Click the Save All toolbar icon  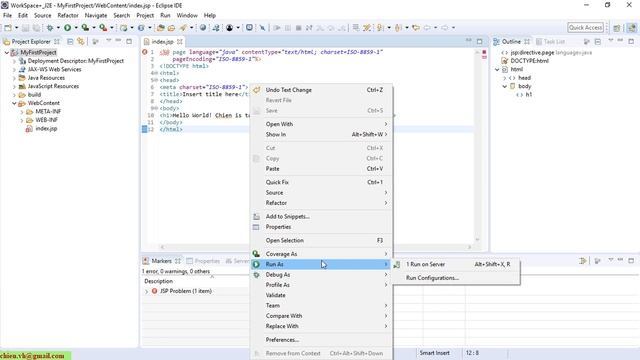[36, 28]
